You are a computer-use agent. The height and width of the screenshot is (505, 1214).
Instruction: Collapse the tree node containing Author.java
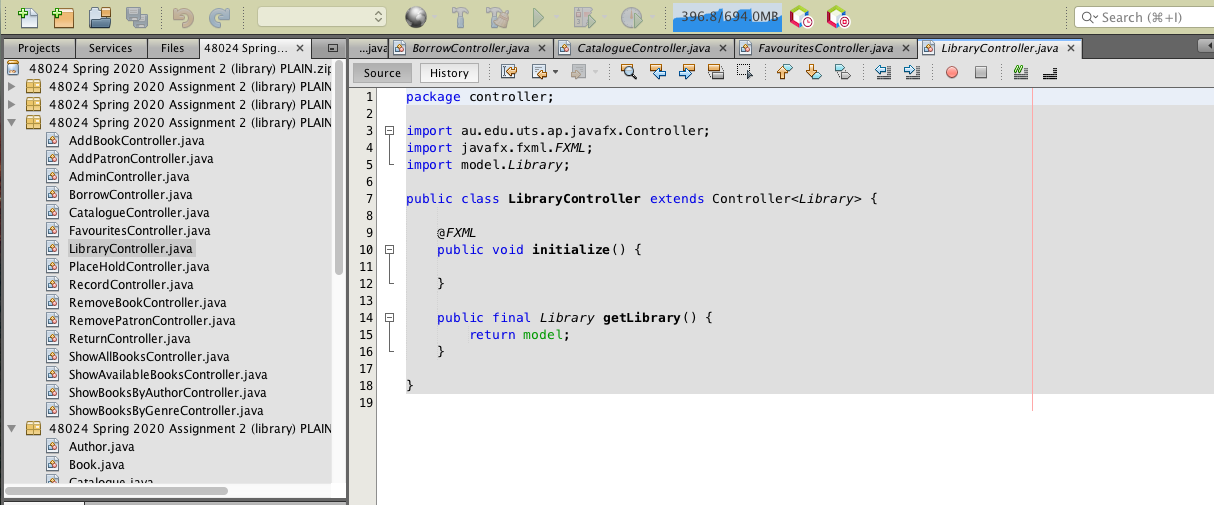point(12,429)
